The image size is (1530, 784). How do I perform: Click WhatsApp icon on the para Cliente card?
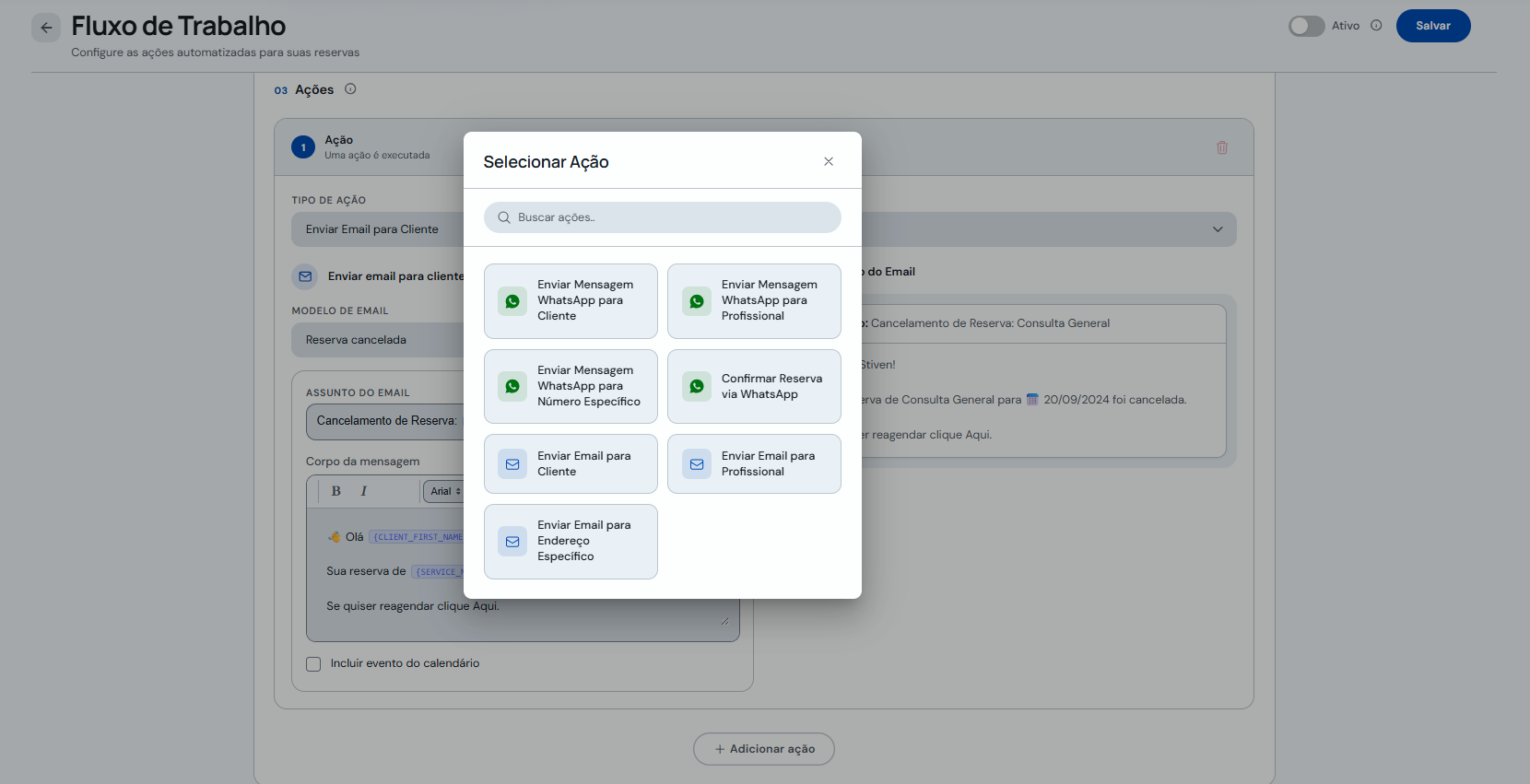click(x=512, y=301)
